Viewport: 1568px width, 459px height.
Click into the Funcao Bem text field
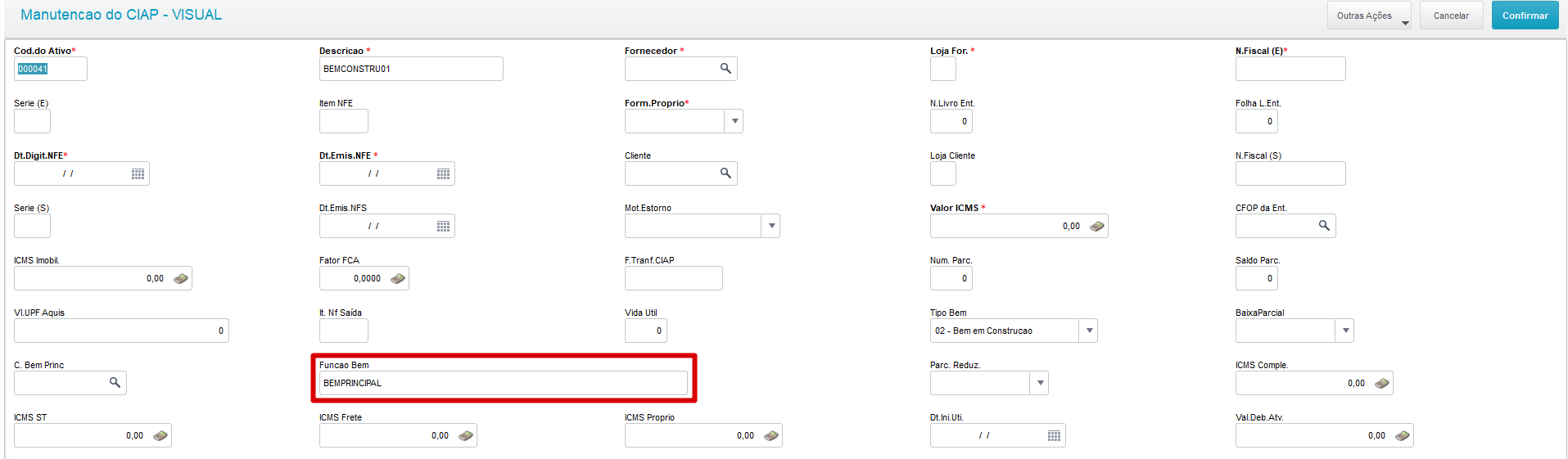point(503,383)
